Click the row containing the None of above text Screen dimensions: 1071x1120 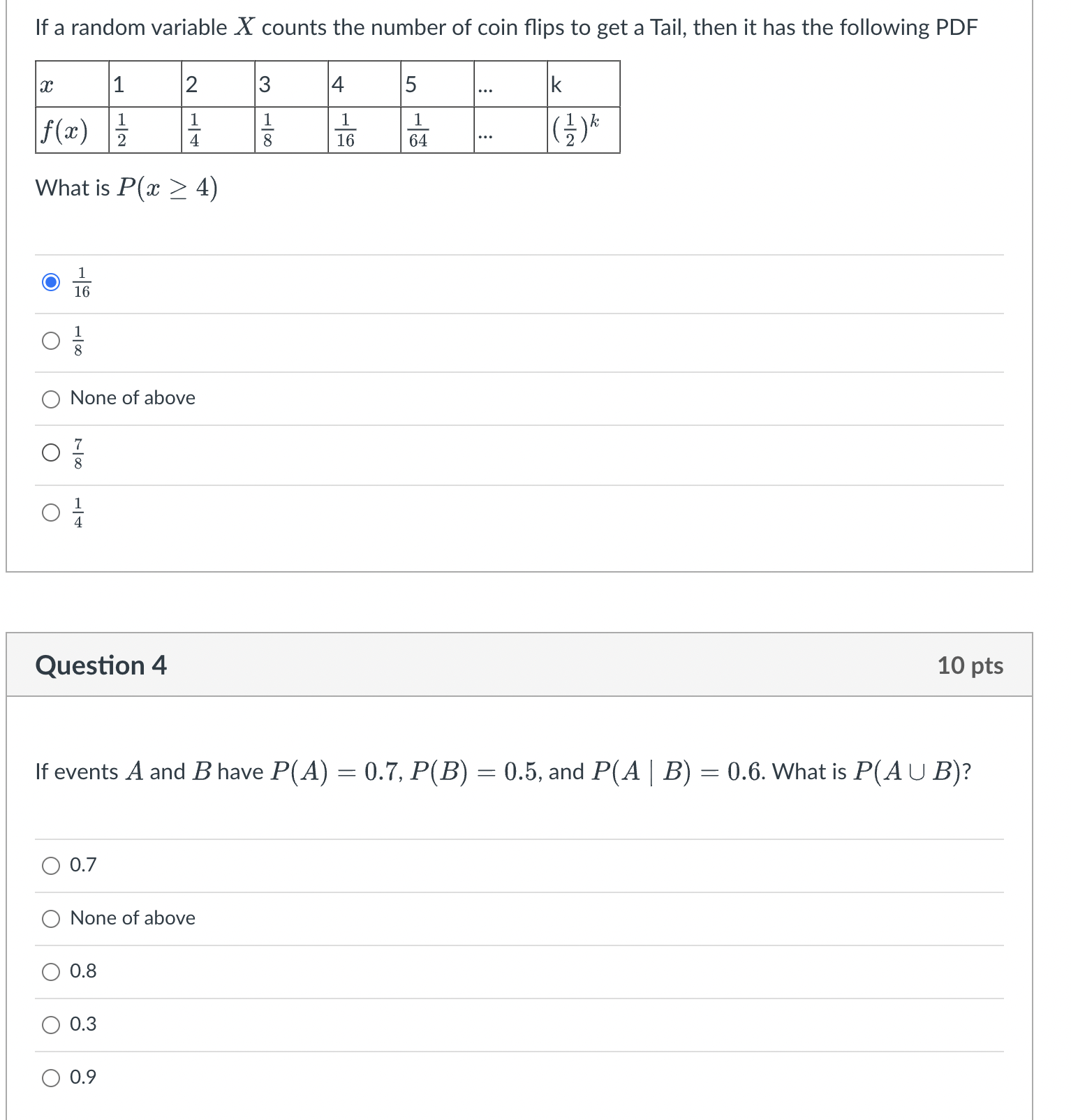click(132, 398)
